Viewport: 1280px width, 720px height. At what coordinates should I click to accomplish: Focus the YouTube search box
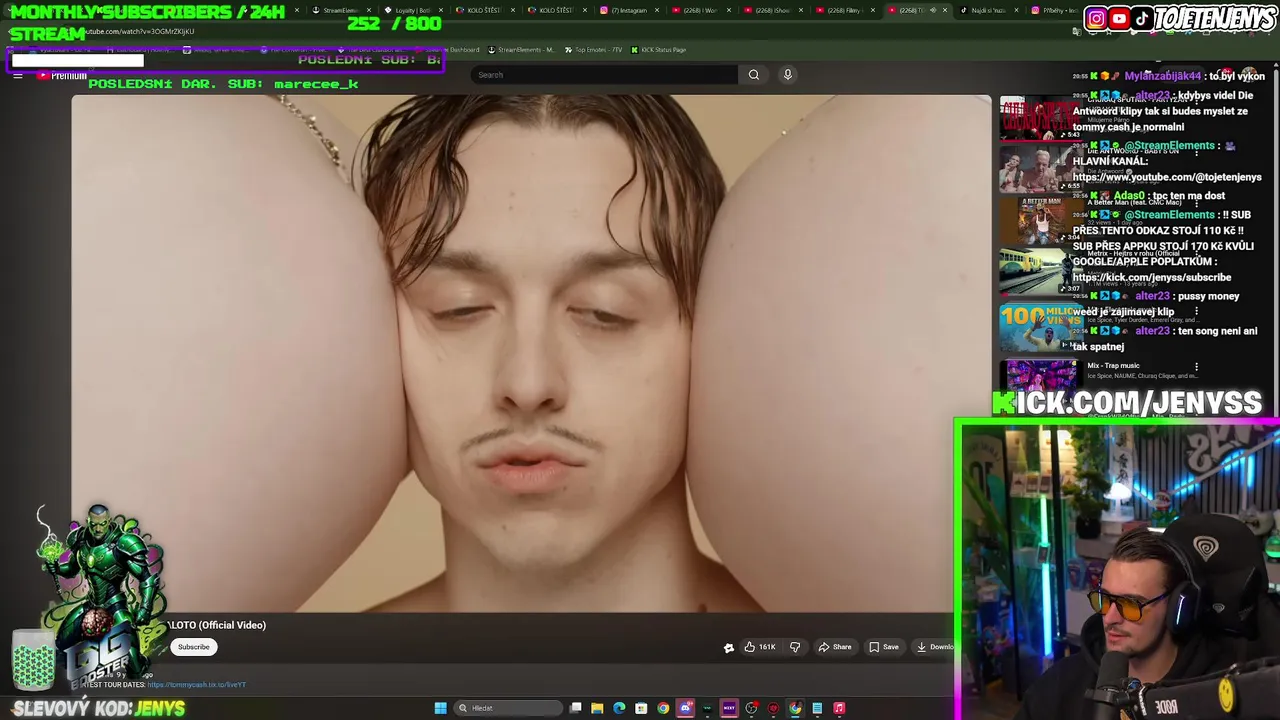point(604,75)
